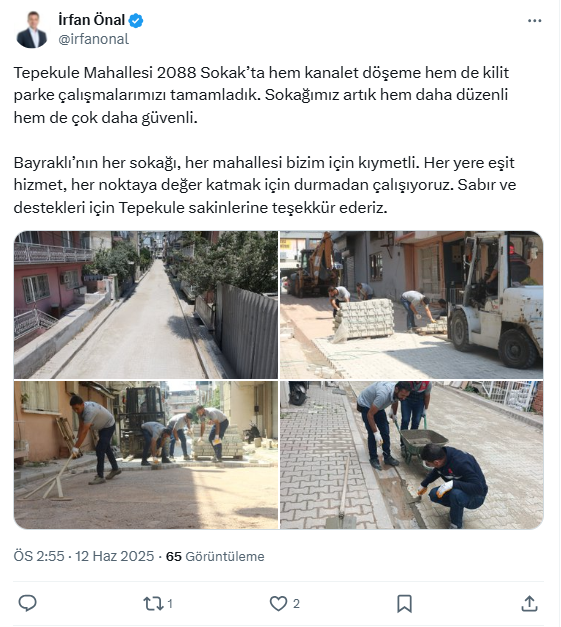Image resolution: width=561 pixels, height=627 pixels.
Task: Like the tweet with heart icon
Action: (x=278, y=603)
